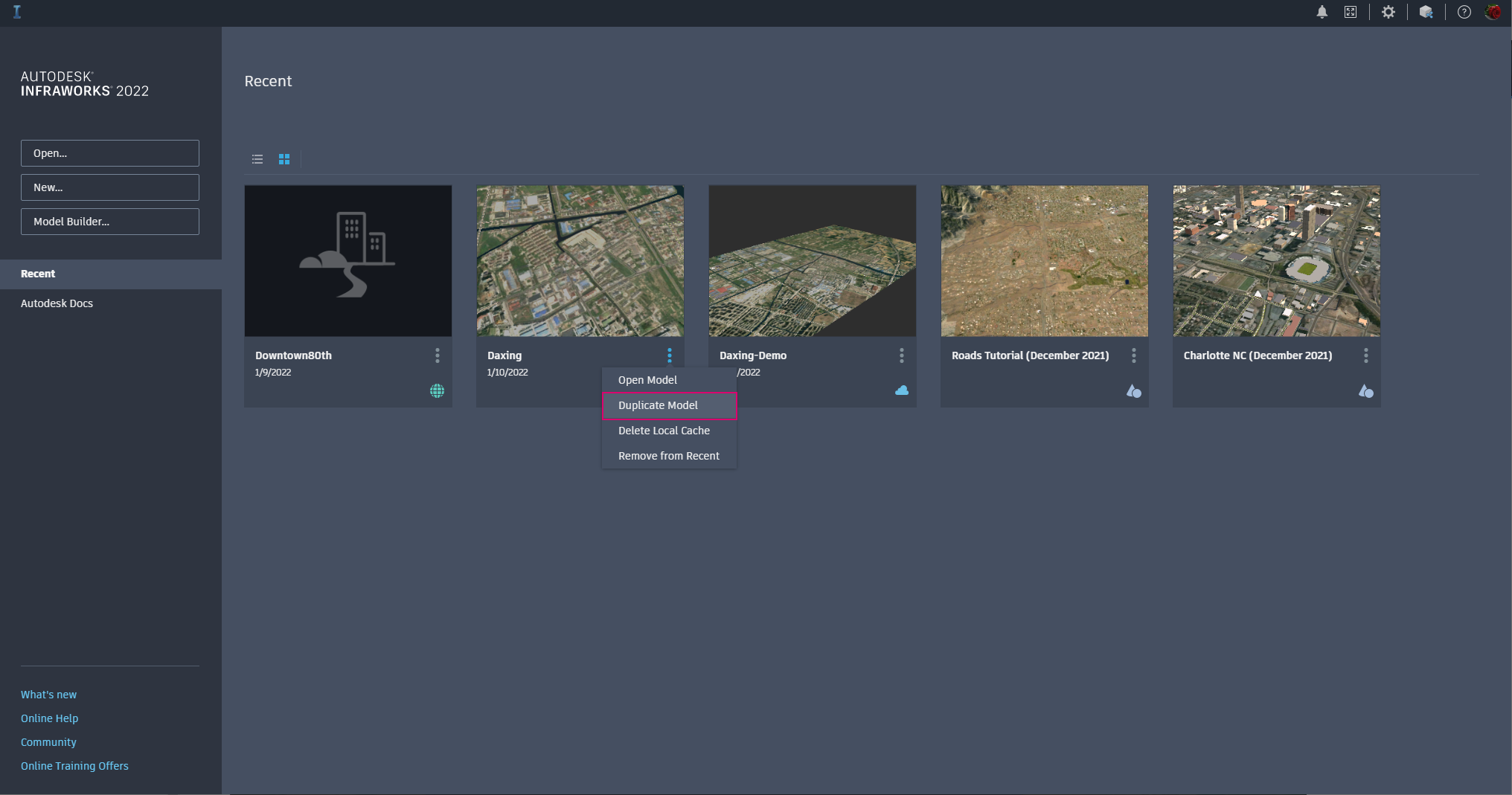Open the Downtown80th model thumbnail
The height and width of the screenshot is (795, 1512).
pyautogui.click(x=348, y=261)
